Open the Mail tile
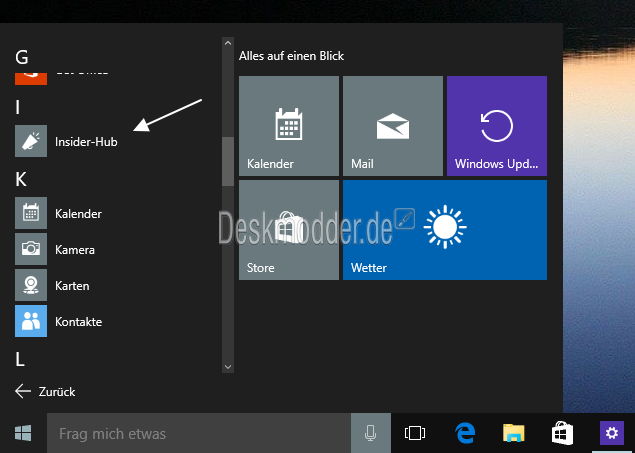 click(392, 126)
